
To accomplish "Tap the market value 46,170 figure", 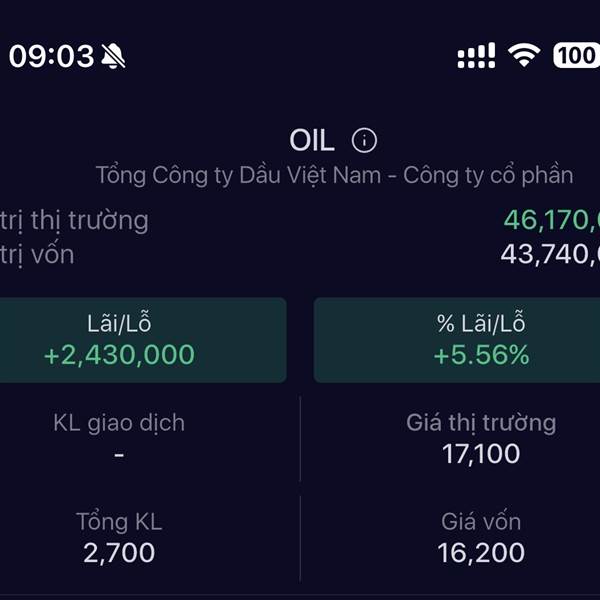I will click(x=551, y=220).
